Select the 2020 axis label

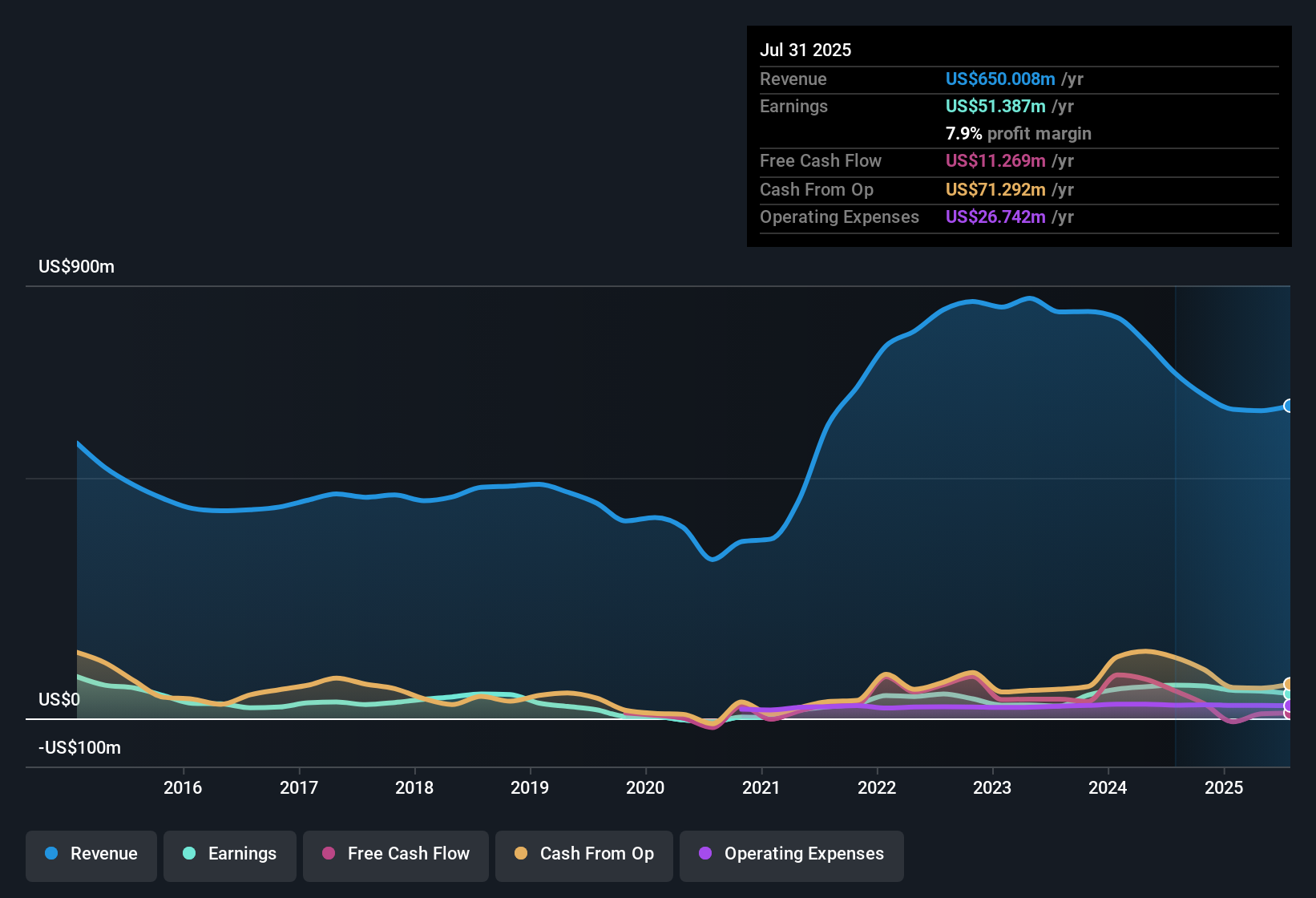(646, 787)
